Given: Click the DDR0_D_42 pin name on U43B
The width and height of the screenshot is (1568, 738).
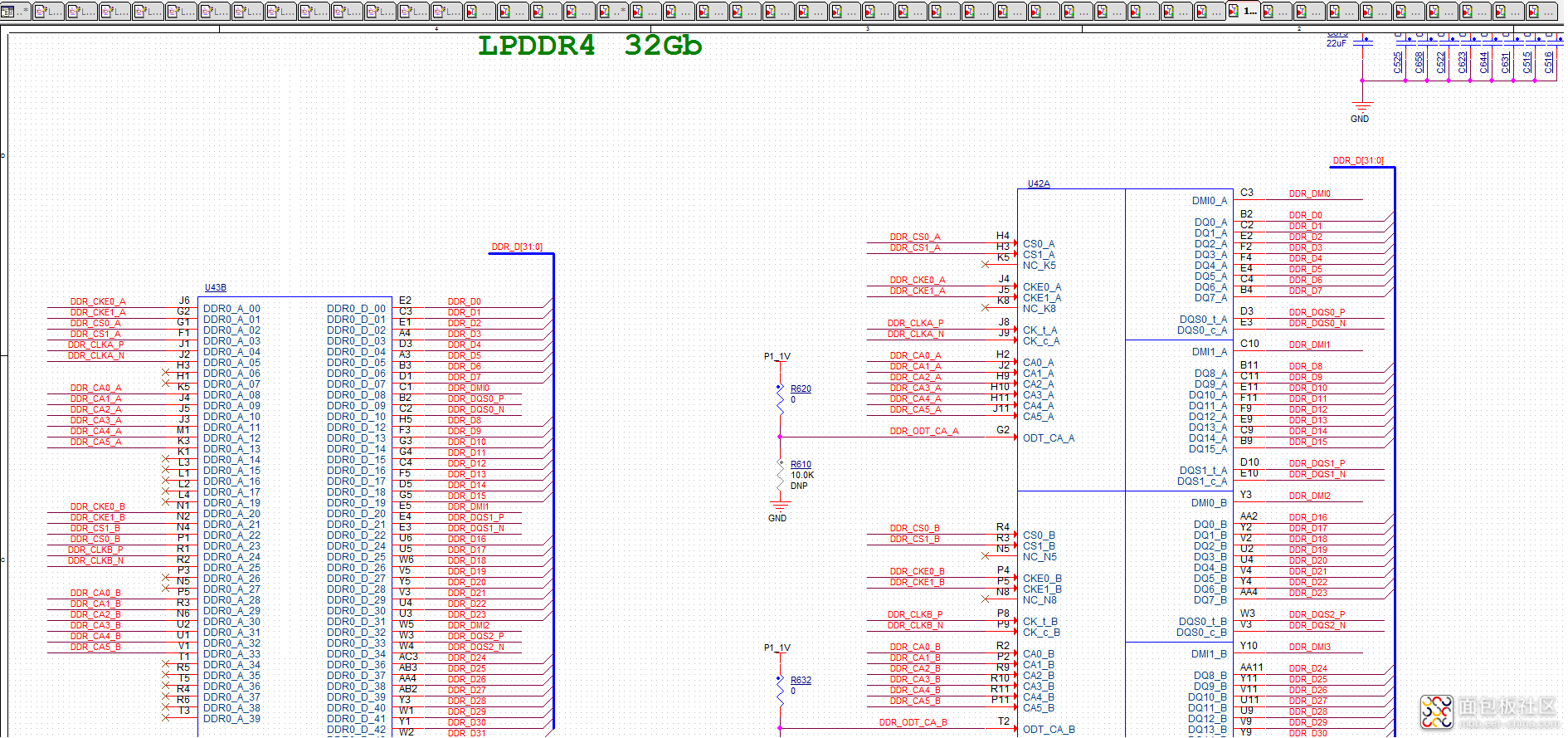Looking at the screenshot, I should [356, 730].
